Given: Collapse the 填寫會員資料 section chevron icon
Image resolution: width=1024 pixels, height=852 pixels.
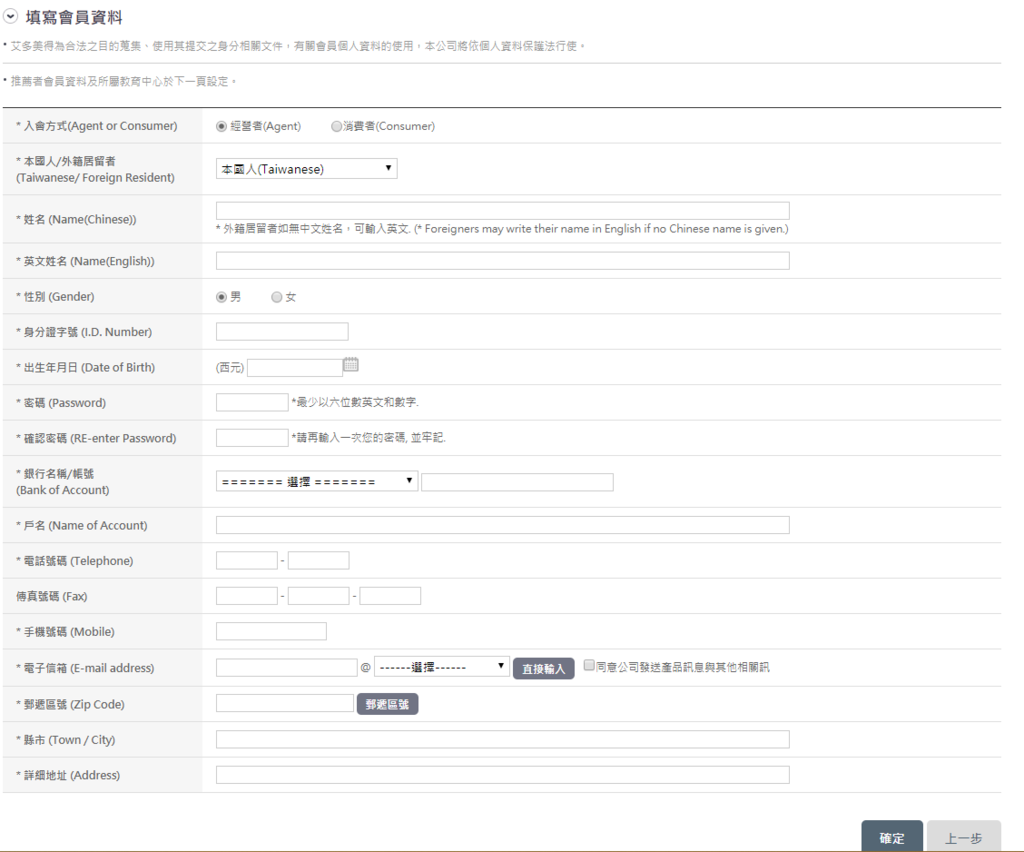Looking at the screenshot, I should pos(10,16).
